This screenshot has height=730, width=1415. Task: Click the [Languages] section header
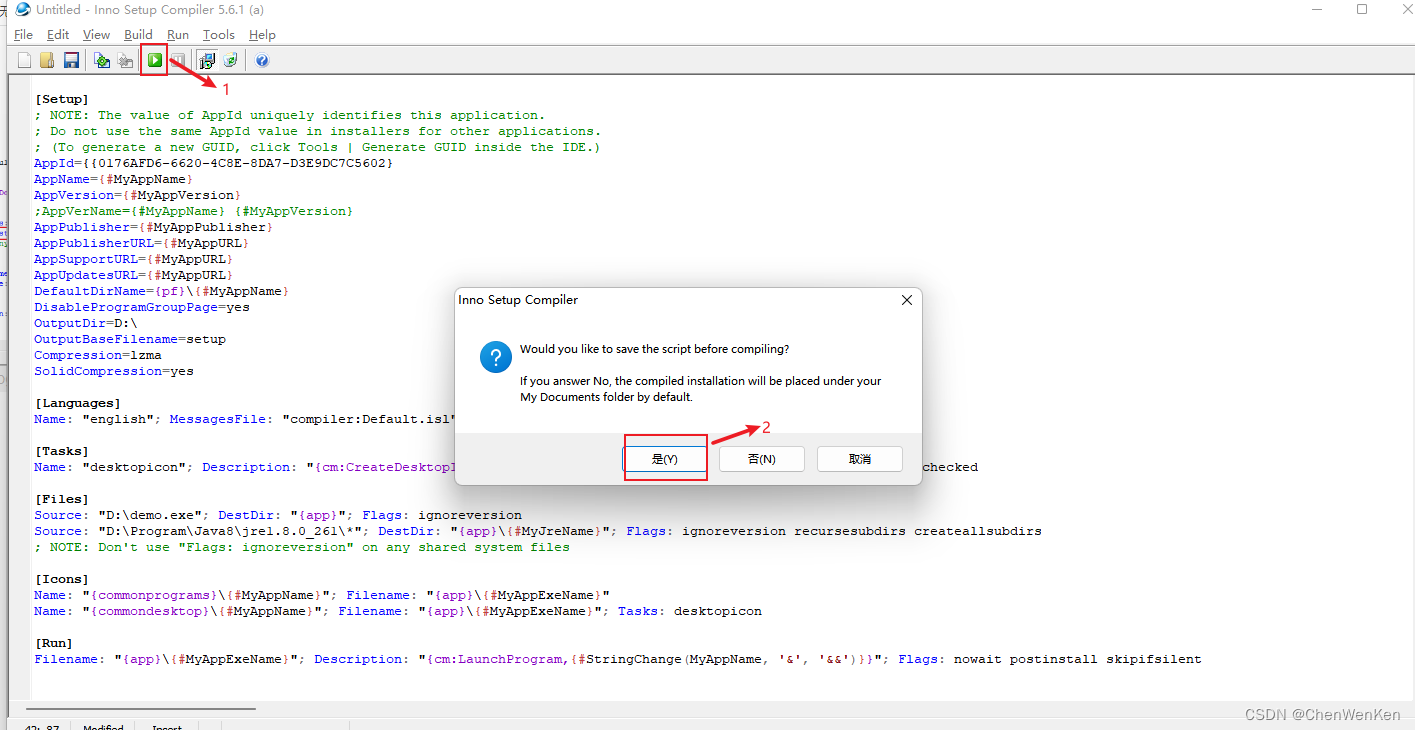click(78, 403)
